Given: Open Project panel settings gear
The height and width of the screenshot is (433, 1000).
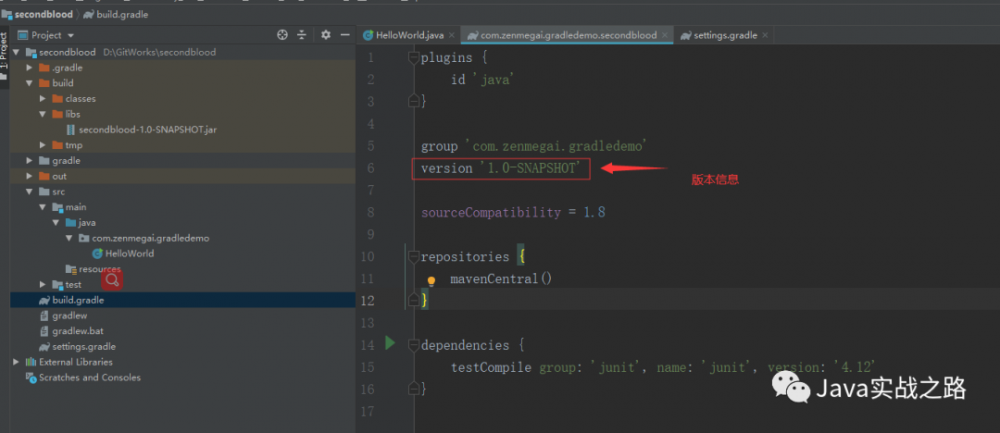Looking at the screenshot, I should coord(326,35).
